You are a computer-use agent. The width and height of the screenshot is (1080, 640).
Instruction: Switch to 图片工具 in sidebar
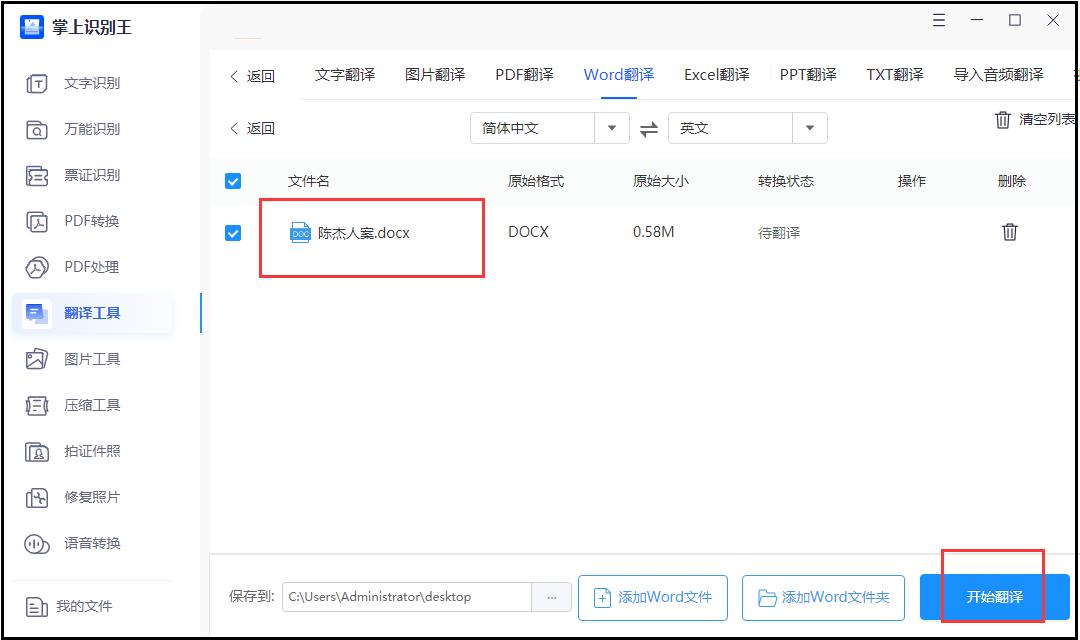(x=93, y=359)
